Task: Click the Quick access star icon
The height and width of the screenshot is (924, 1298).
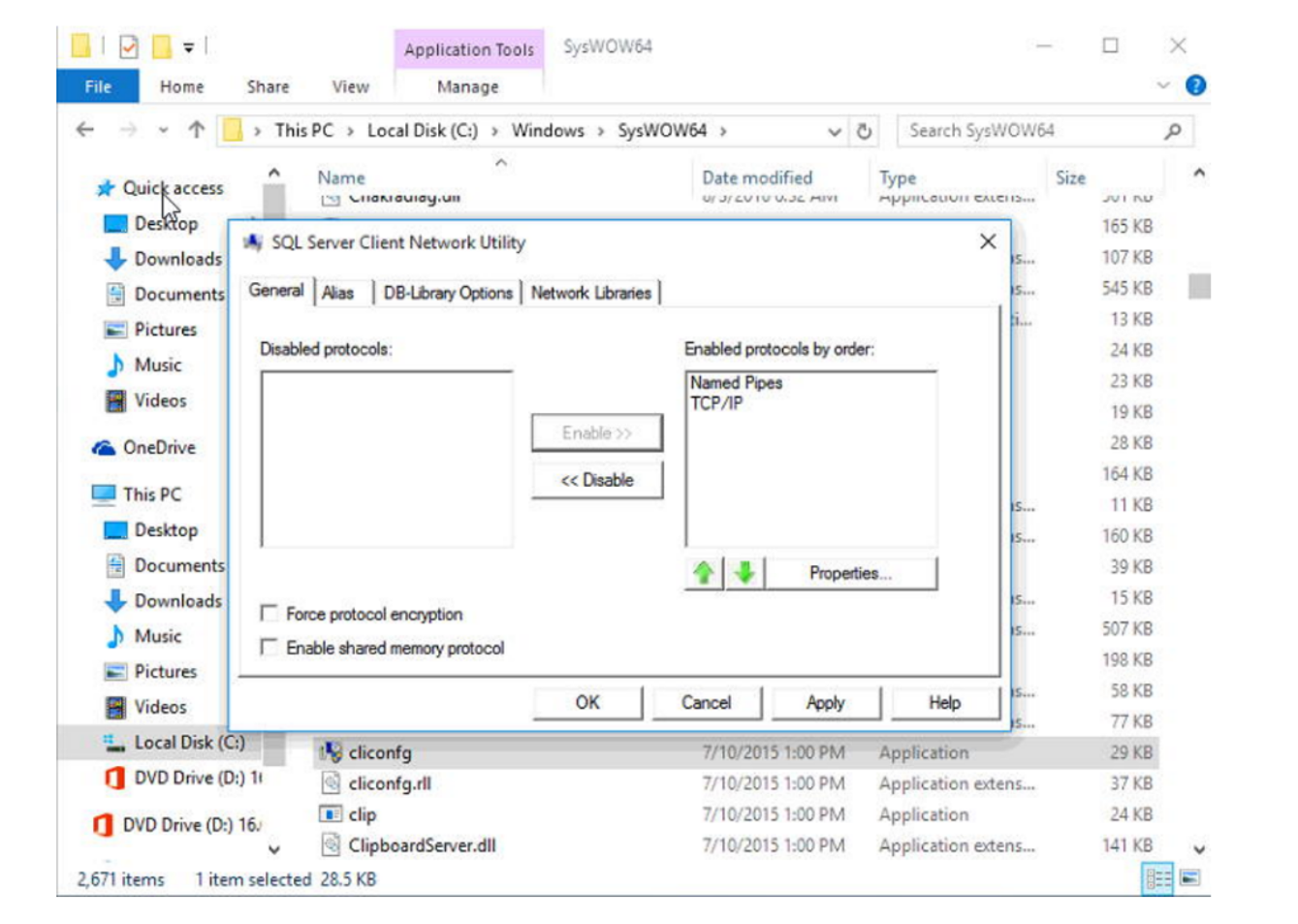Action: click(105, 185)
